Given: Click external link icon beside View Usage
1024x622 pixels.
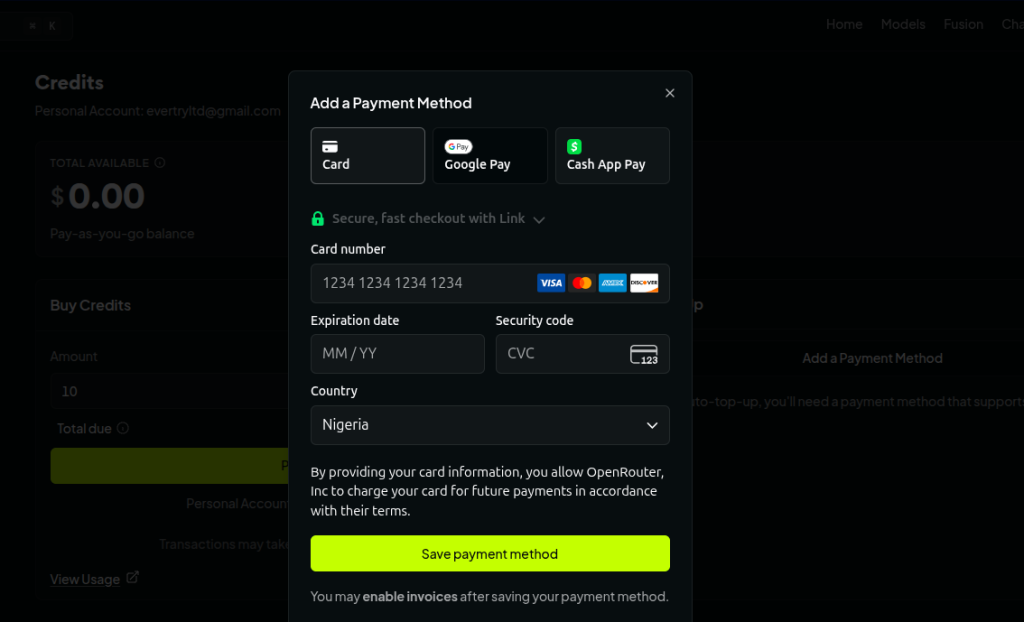Looking at the screenshot, I should [x=133, y=577].
